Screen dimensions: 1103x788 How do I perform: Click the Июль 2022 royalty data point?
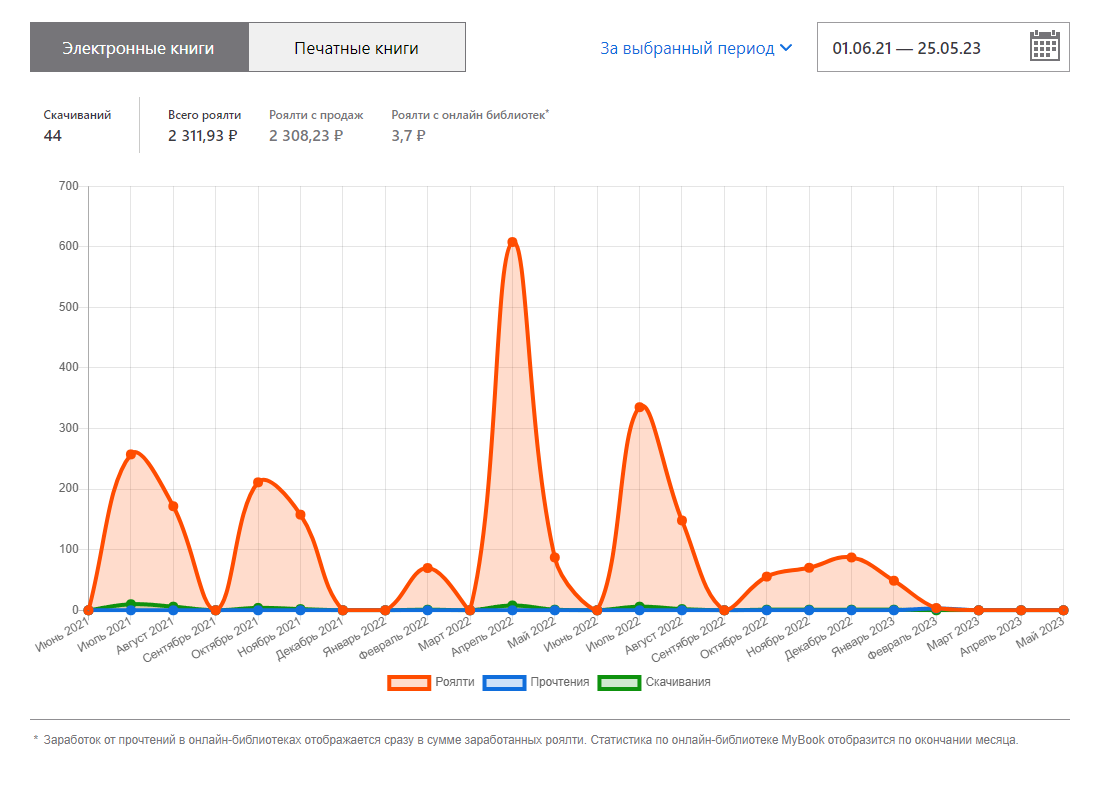pyautogui.click(x=639, y=407)
